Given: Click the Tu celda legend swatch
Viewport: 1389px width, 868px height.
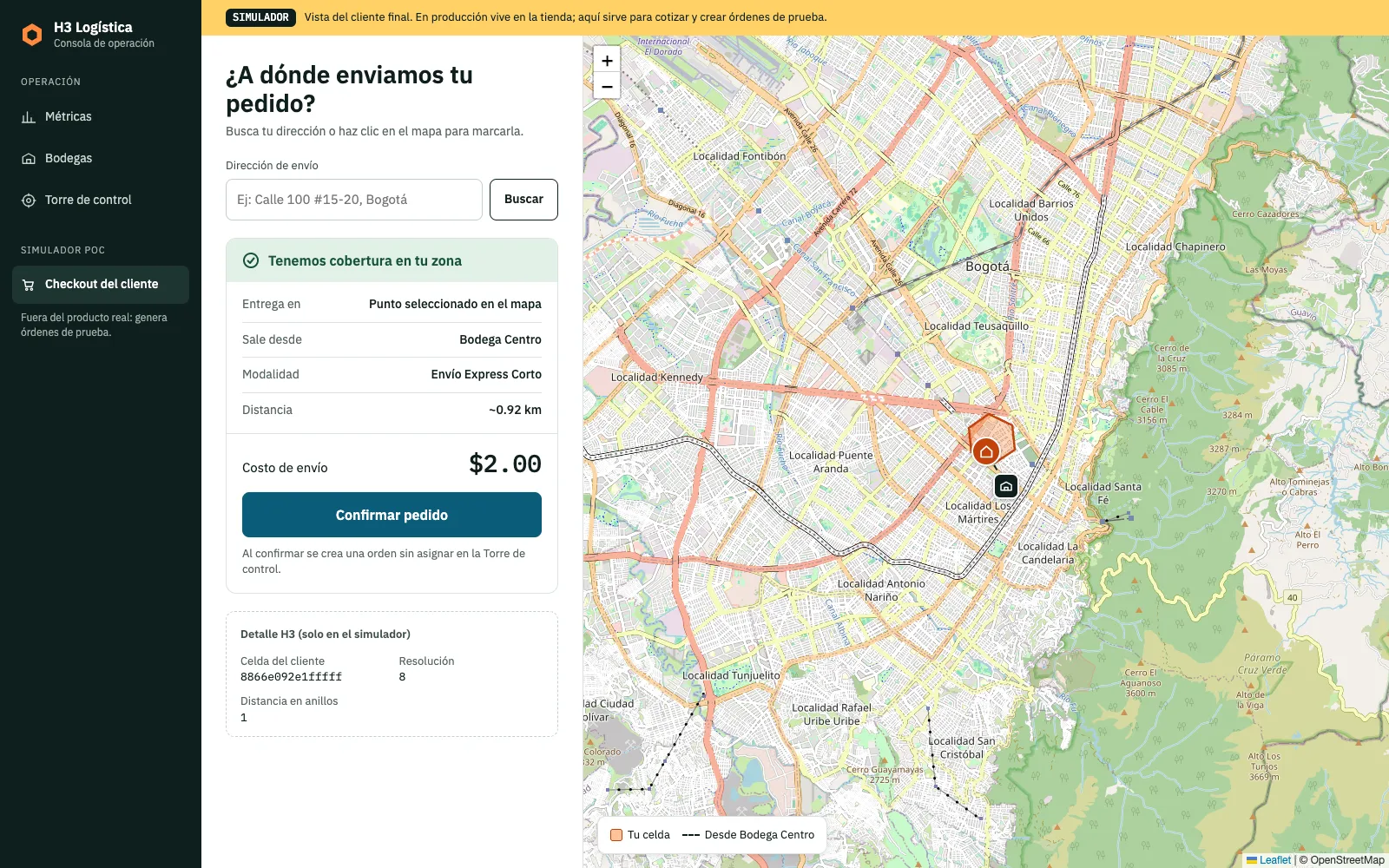Looking at the screenshot, I should [616, 835].
